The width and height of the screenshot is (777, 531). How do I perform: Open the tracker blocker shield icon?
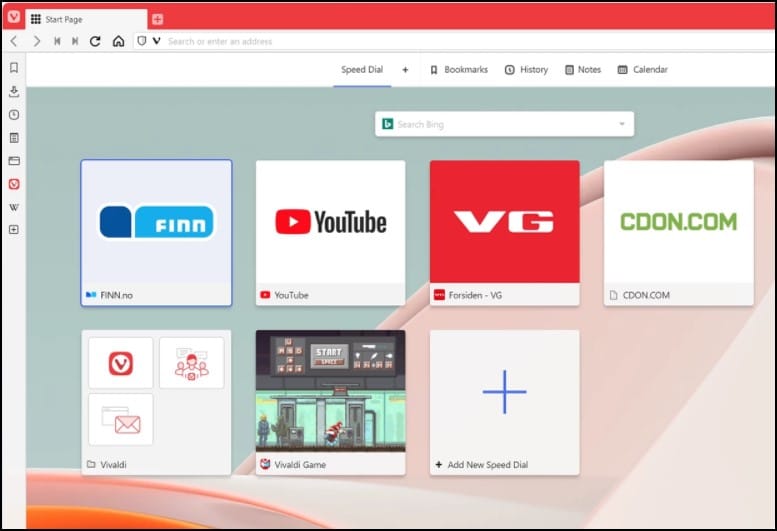pyautogui.click(x=142, y=41)
